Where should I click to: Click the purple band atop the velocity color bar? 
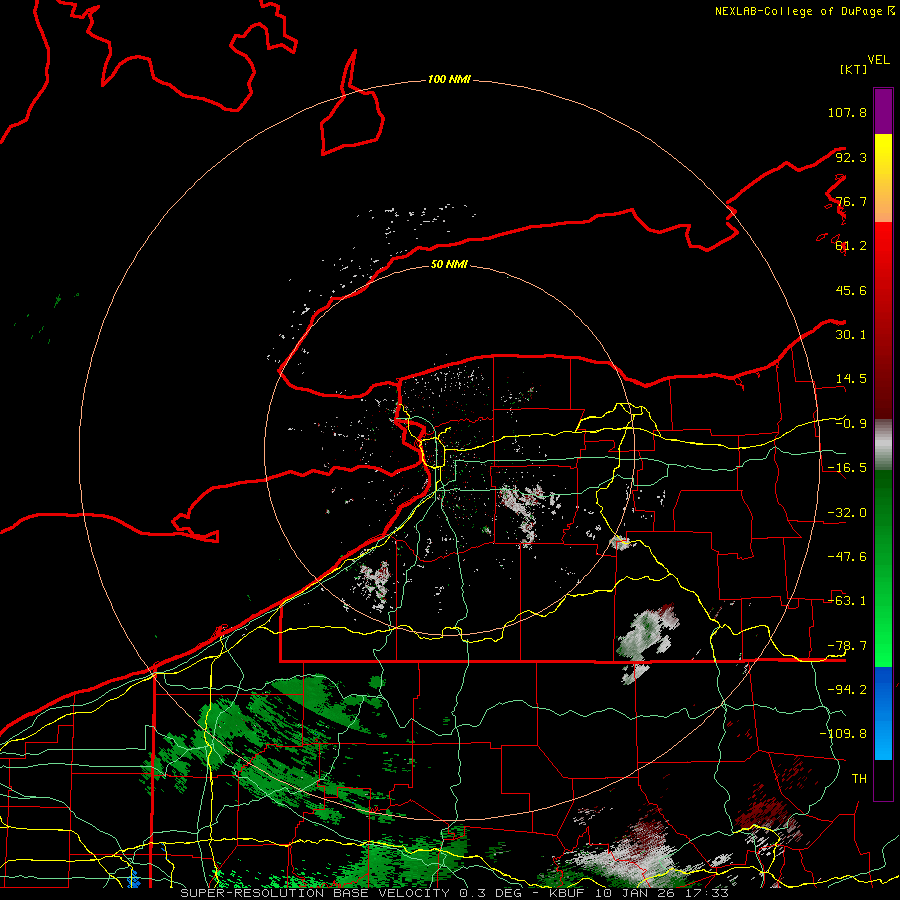click(x=883, y=111)
